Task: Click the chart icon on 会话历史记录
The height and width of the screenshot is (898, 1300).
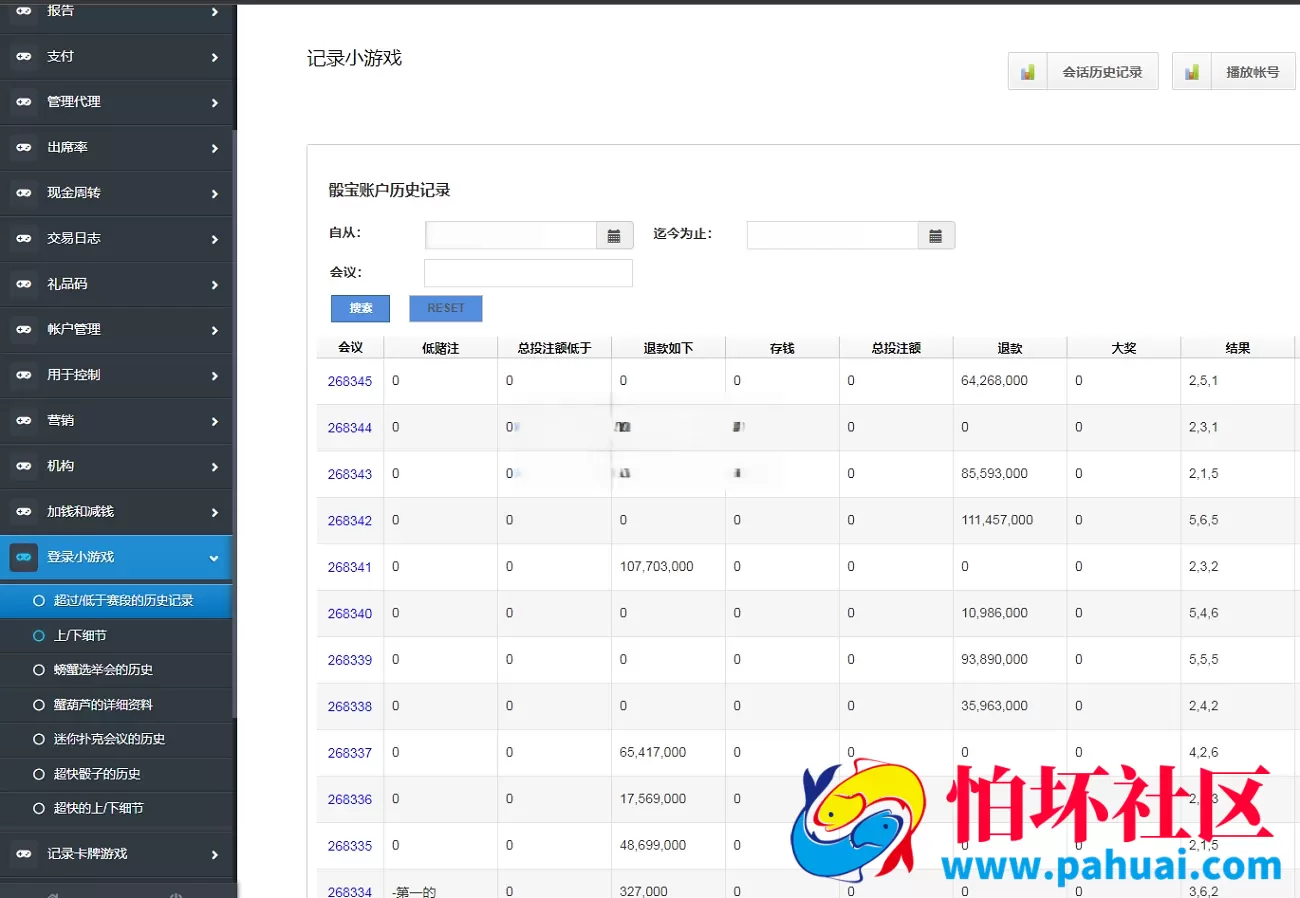Action: coord(1027,72)
